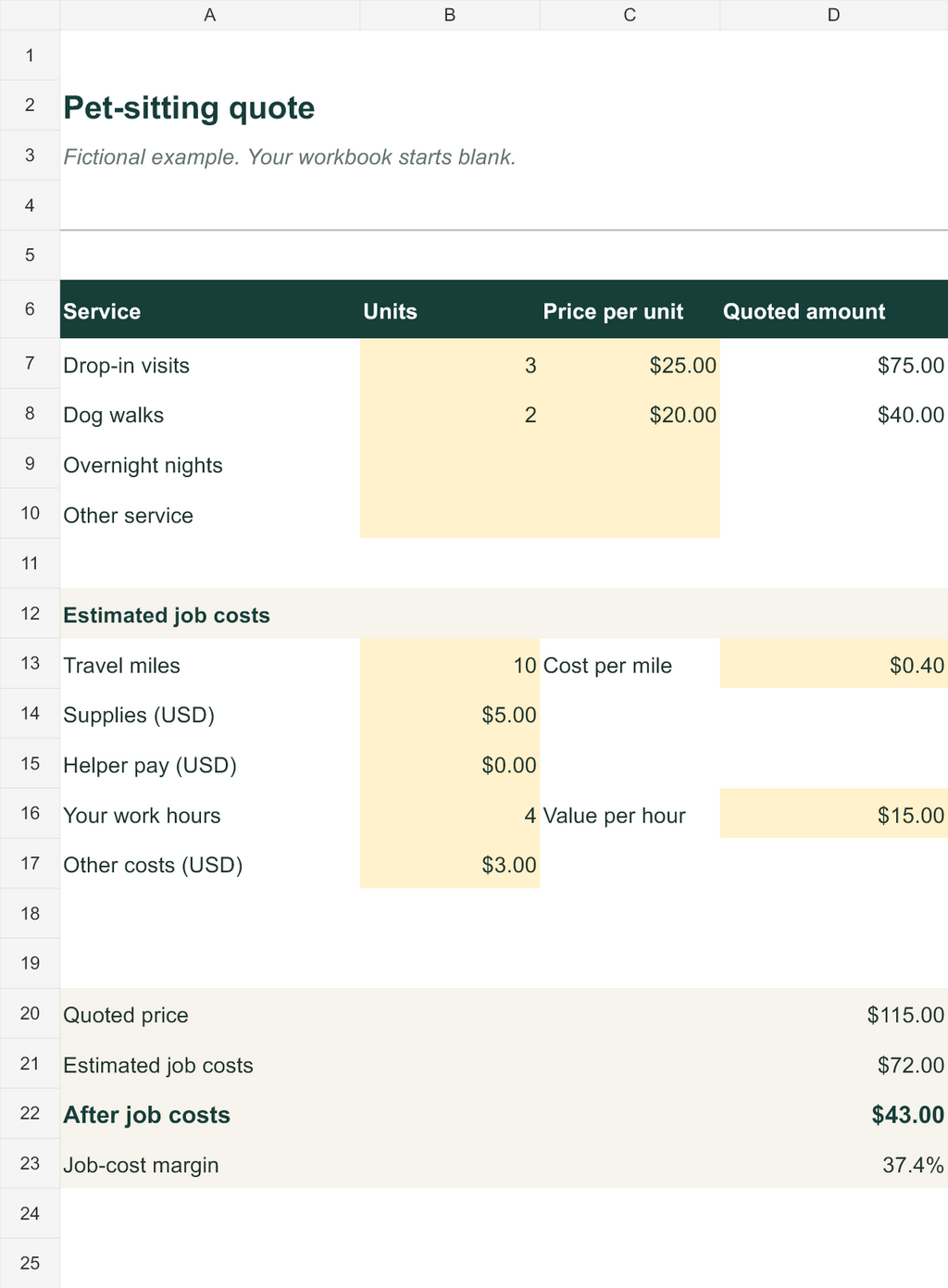Click the 'Price per unit' header cell

pyautogui.click(x=630, y=309)
